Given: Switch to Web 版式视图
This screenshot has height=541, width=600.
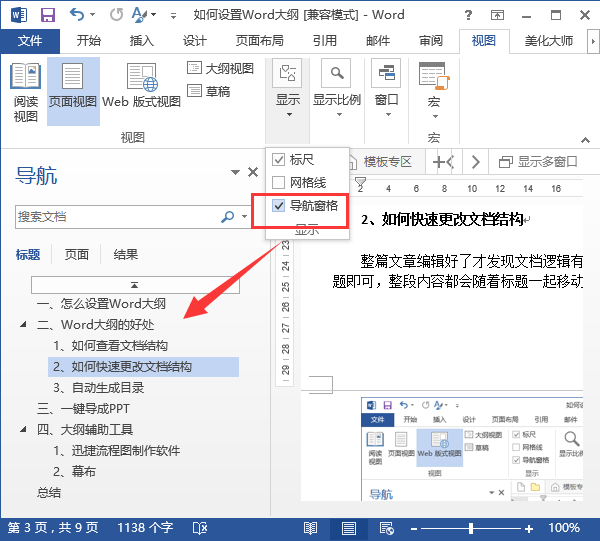Looking at the screenshot, I should coord(141,86).
